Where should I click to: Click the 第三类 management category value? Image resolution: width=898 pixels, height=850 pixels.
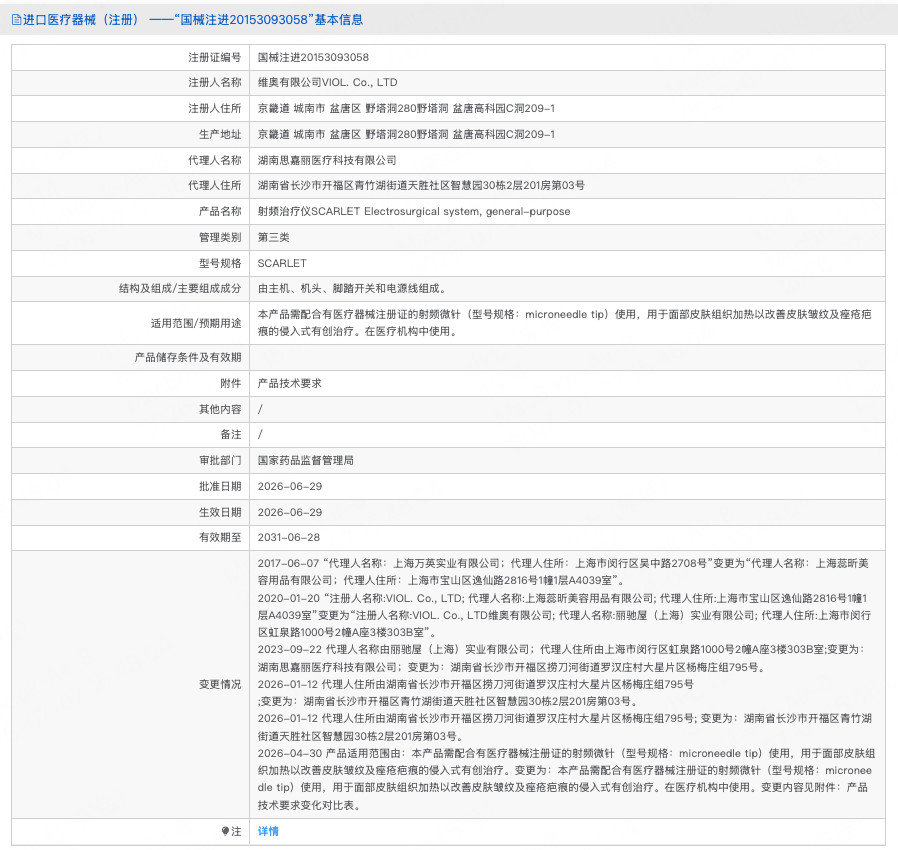274,237
